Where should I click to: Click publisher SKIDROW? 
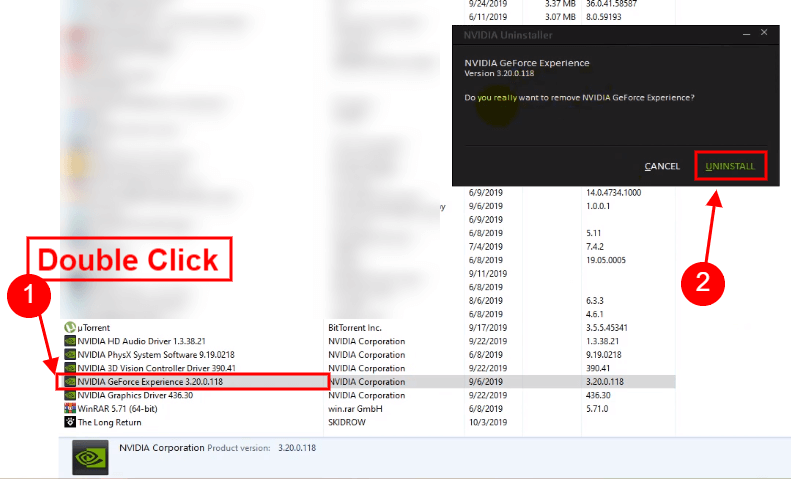pyautogui.click(x=347, y=423)
